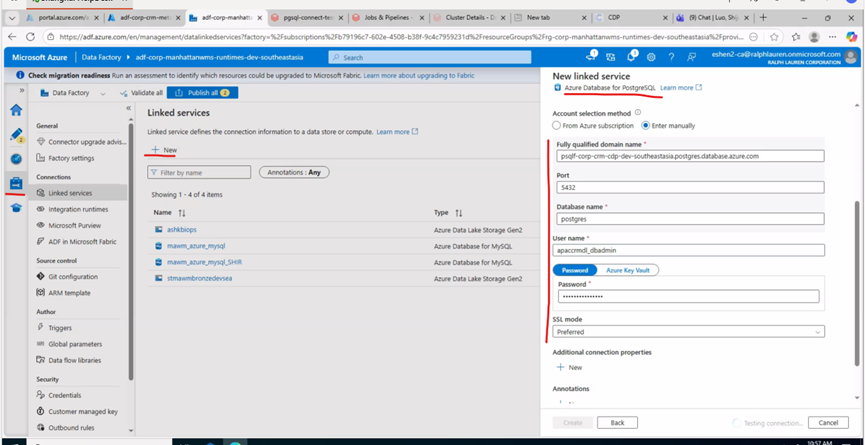Add new additional connection property
This screenshot has height=445, width=865.
click(569, 367)
